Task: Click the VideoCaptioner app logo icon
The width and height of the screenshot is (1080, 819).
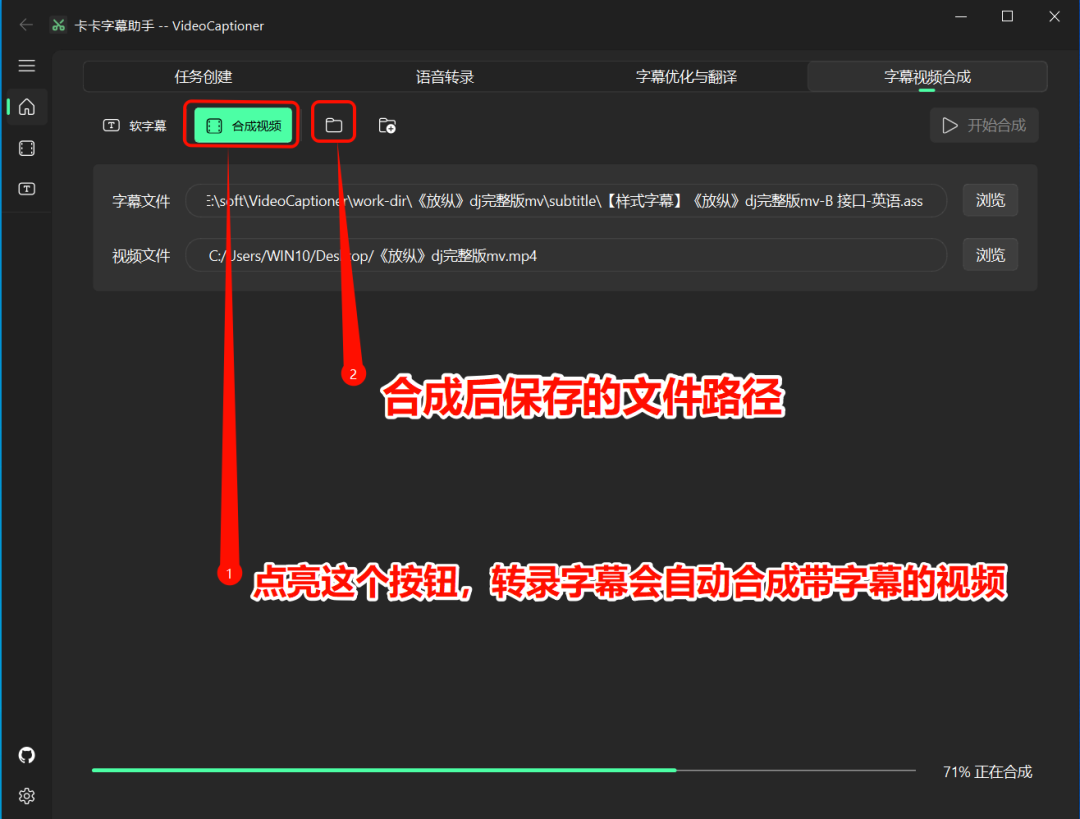Action: click(59, 25)
